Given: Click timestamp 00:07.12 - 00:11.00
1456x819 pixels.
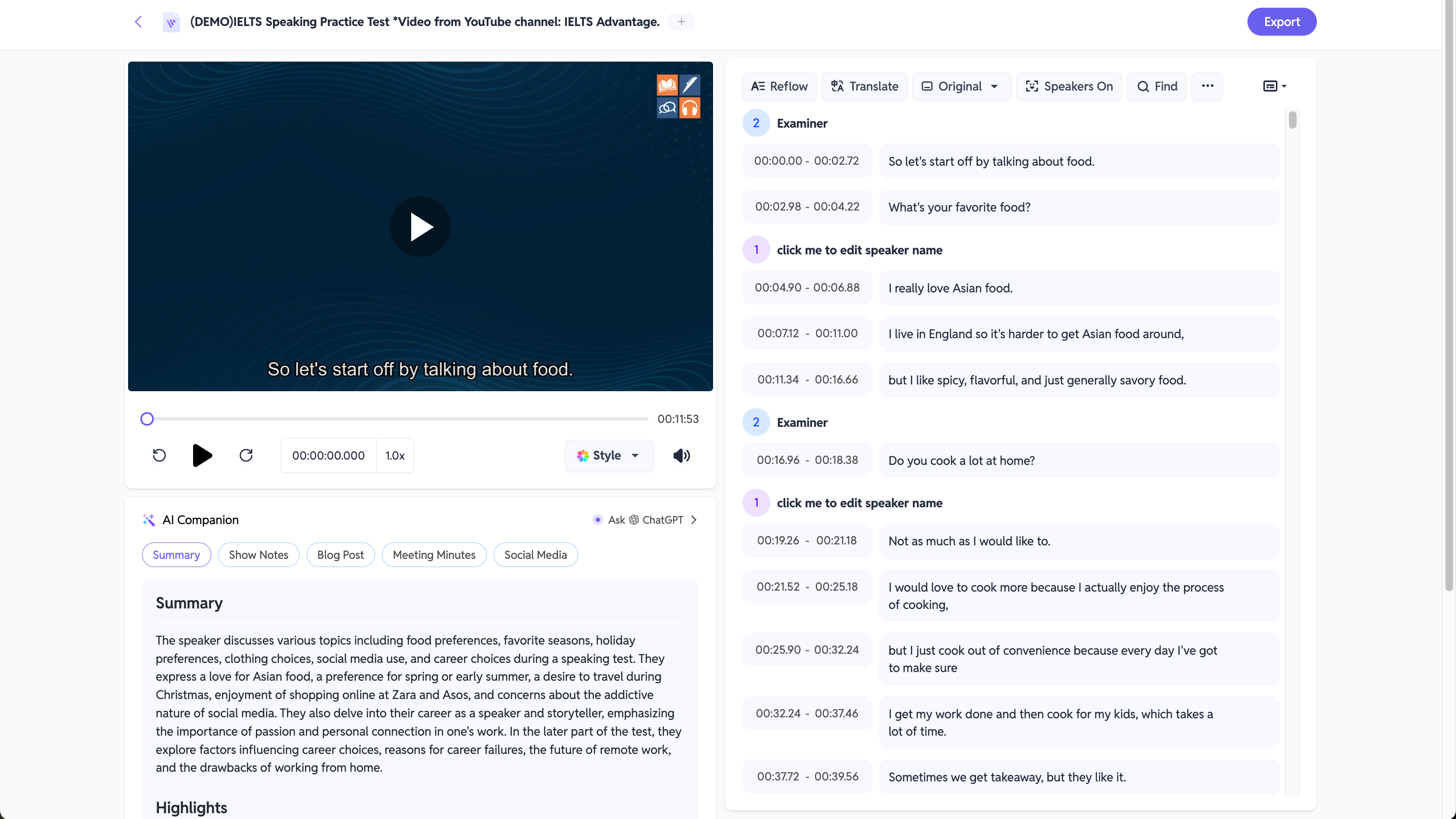Looking at the screenshot, I should (x=807, y=333).
